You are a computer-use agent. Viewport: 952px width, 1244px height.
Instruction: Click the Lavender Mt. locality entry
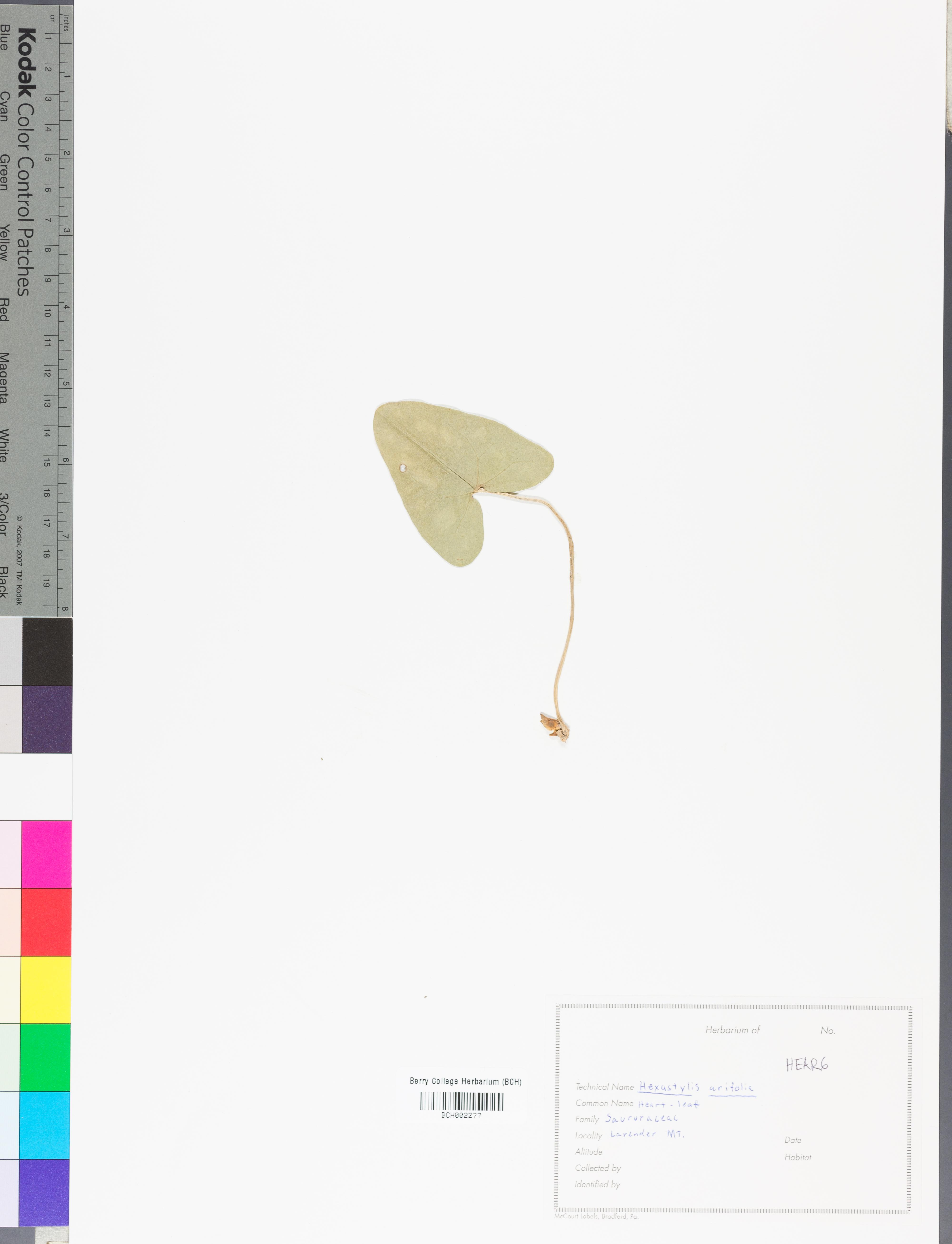pos(647,1135)
